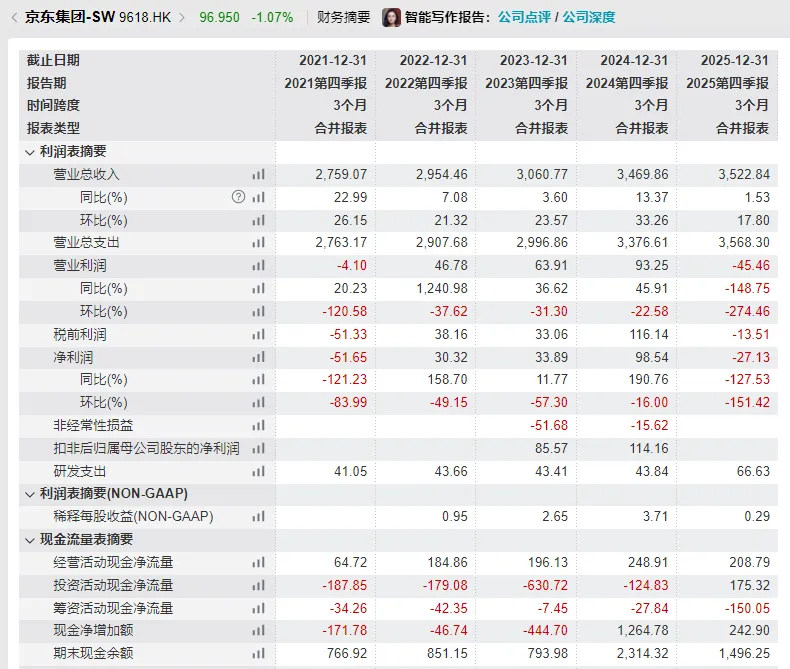Select ending cash balance 2,314.32
The height and width of the screenshot is (669, 790).
642,653
